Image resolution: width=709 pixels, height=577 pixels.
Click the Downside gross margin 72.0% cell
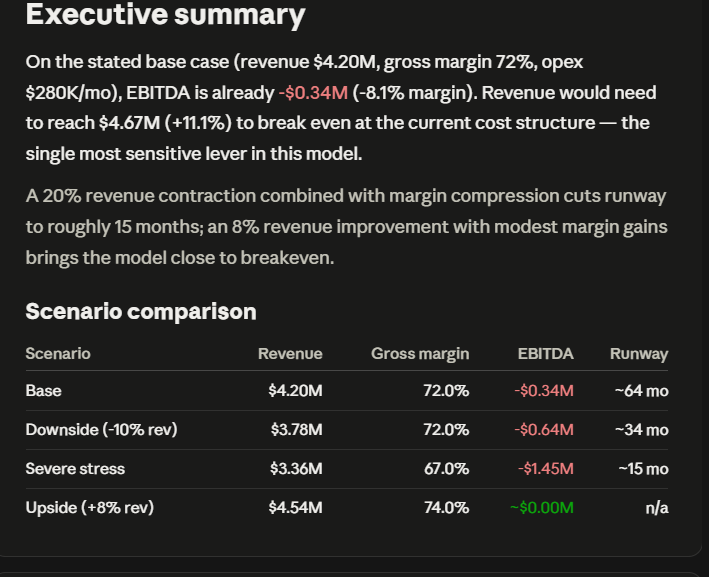[446, 430]
